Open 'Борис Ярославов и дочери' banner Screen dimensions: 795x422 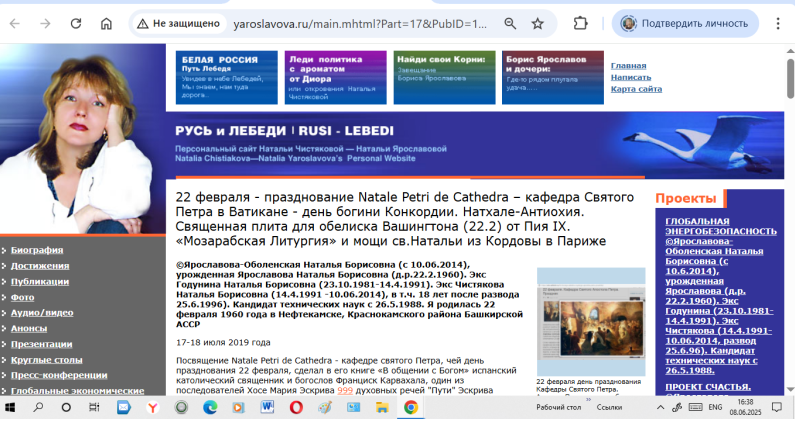point(553,78)
